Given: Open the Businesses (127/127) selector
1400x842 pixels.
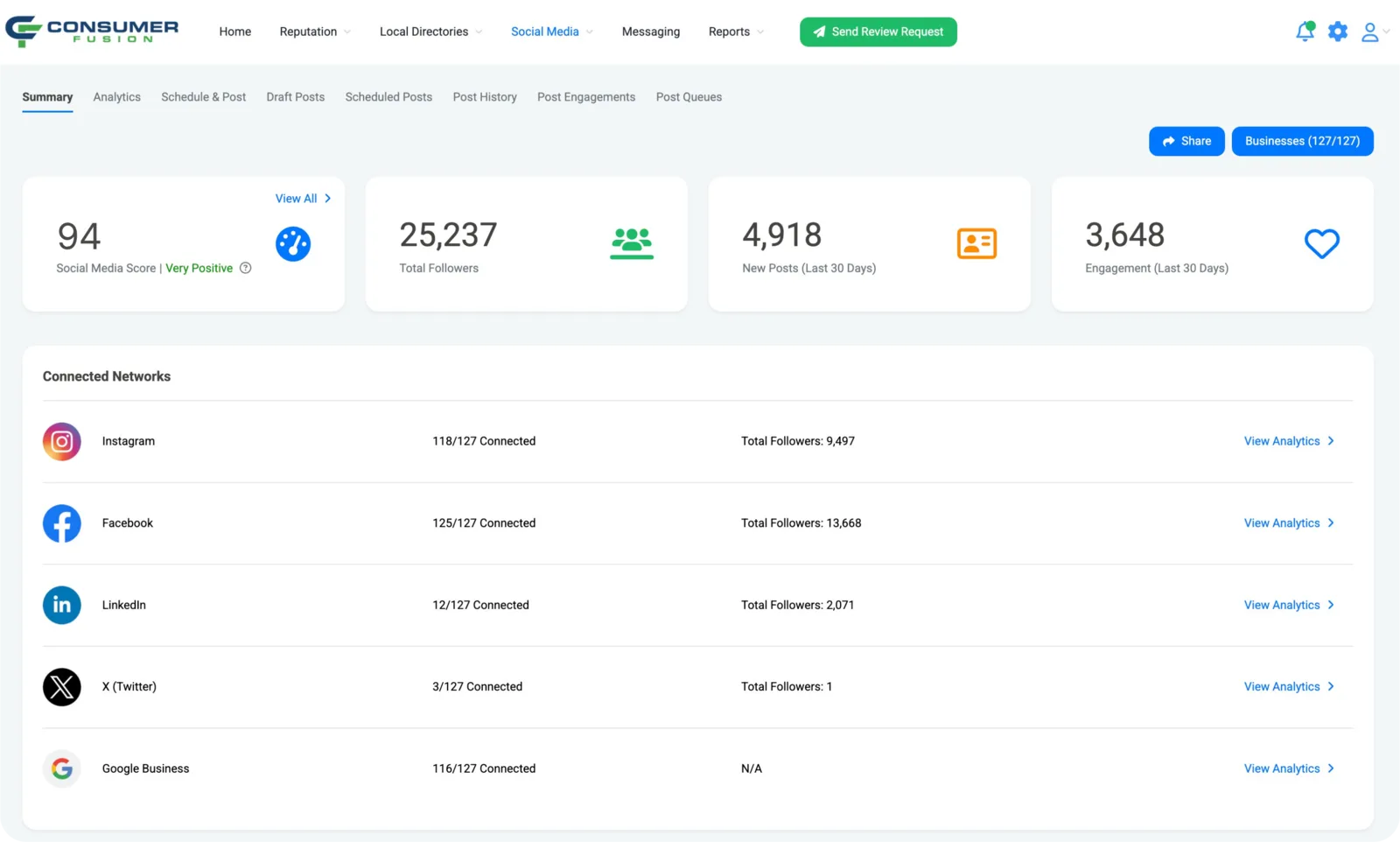Looking at the screenshot, I should point(1302,141).
